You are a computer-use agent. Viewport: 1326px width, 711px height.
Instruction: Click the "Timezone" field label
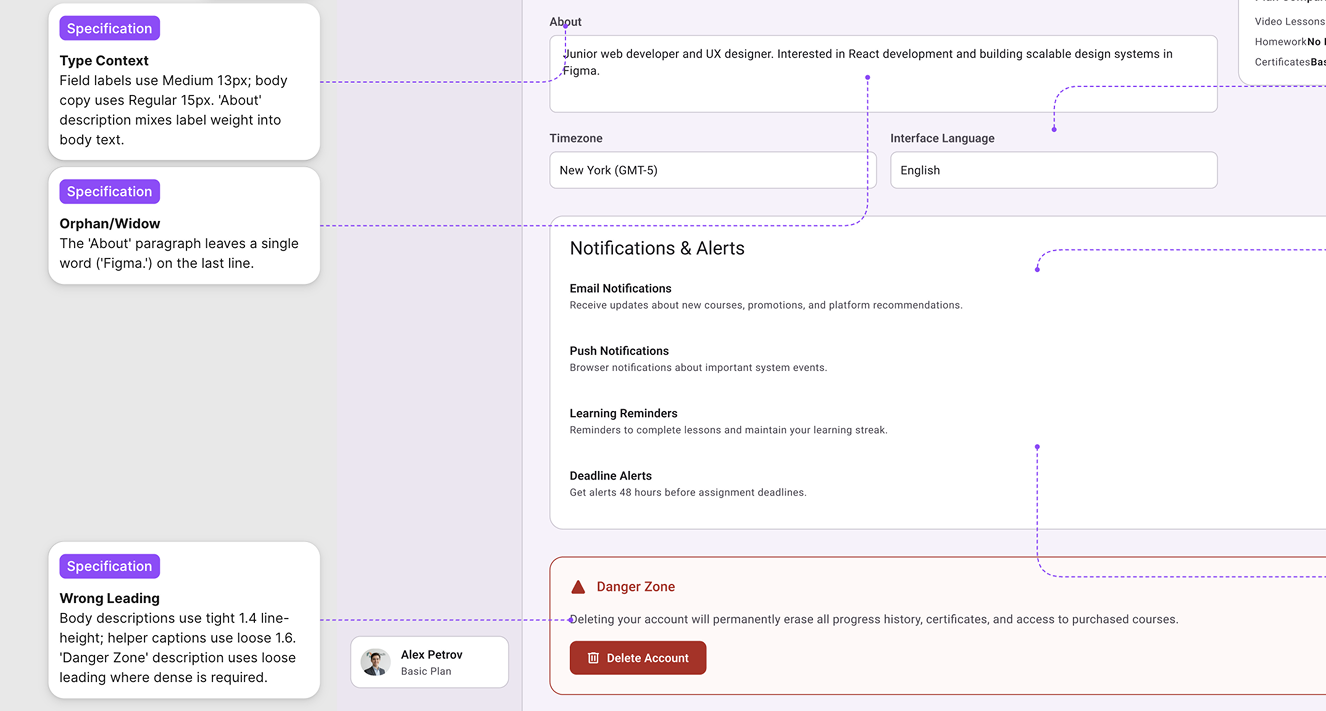(x=576, y=138)
